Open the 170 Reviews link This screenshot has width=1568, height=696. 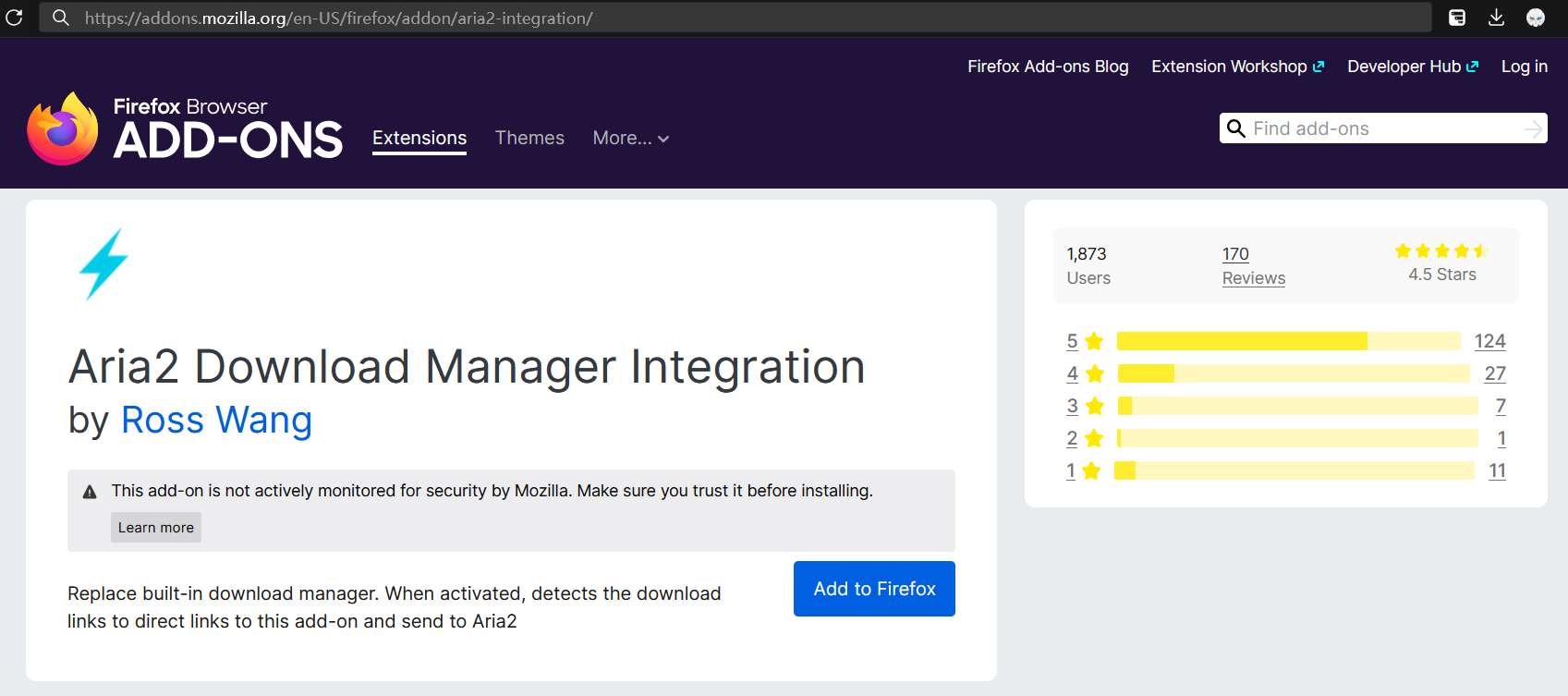point(1253,266)
